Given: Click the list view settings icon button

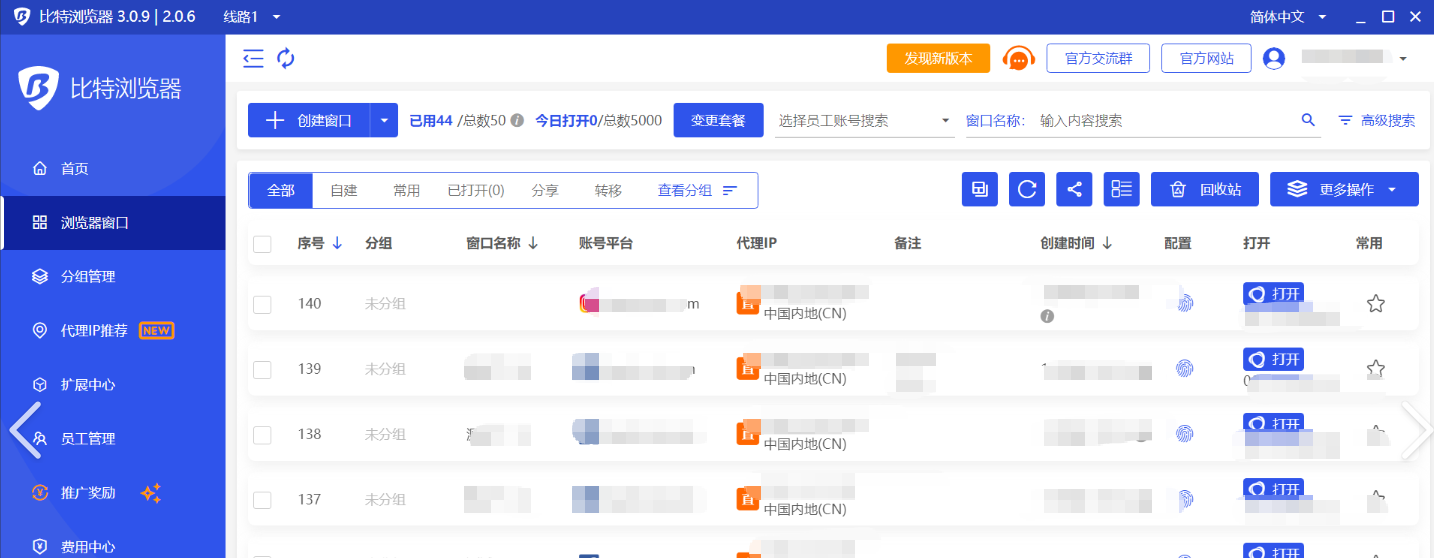Looking at the screenshot, I should point(1122,189).
